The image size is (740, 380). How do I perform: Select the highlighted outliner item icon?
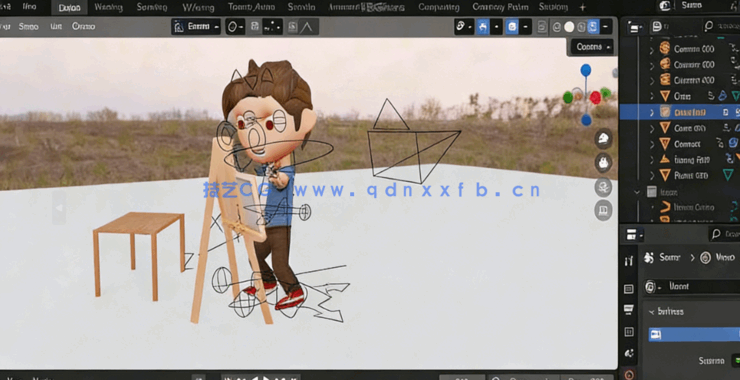(665, 112)
